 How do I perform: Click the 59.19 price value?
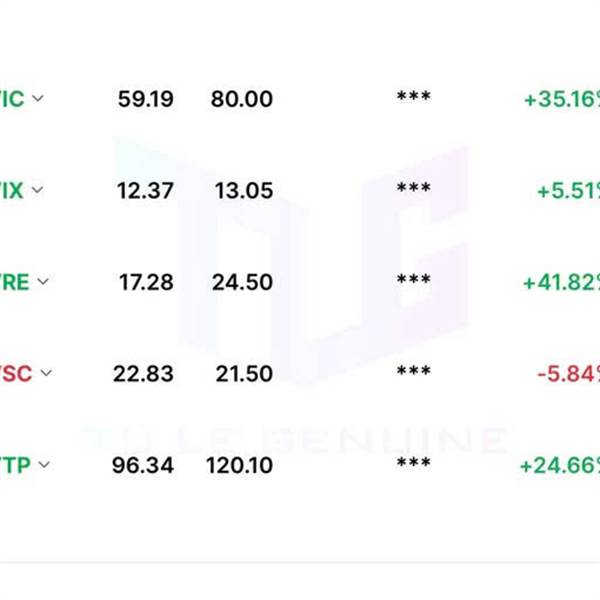tap(145, 99)
